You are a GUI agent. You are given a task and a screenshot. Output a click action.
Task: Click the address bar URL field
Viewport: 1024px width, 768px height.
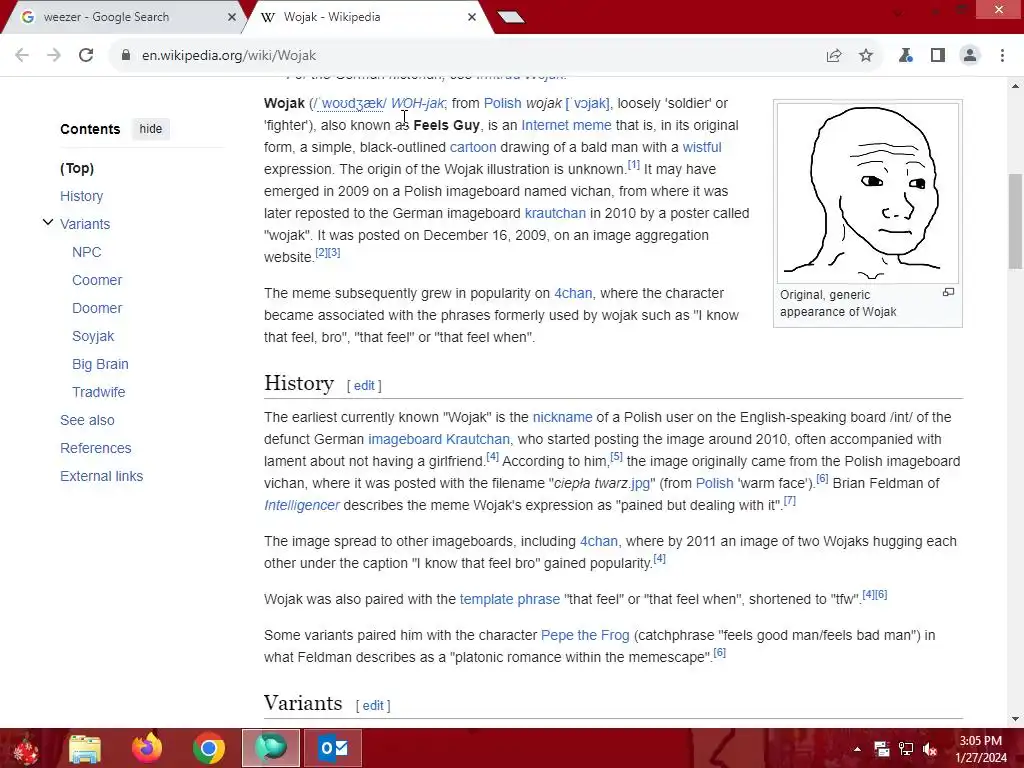[x=470, y=56]
